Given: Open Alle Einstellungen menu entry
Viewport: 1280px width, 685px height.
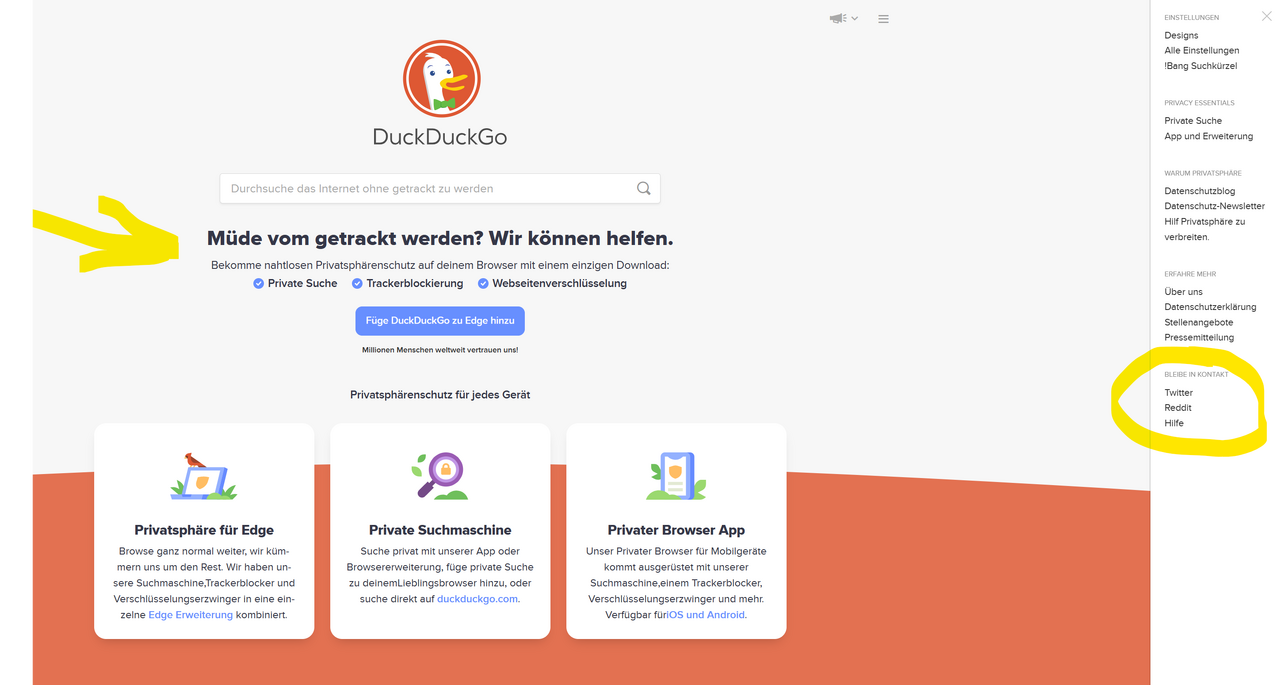Looking at the screenshot, I should tap(1202, 50).
